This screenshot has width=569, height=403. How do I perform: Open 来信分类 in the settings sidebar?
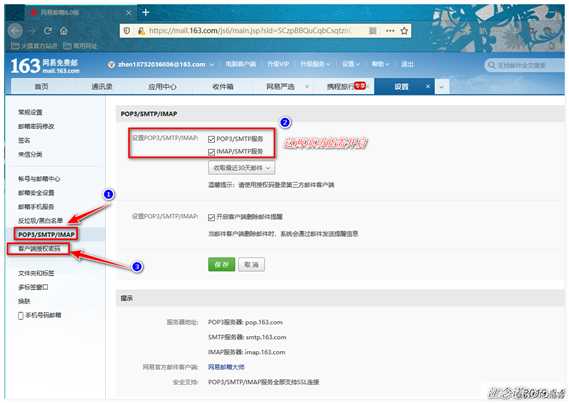tap(30, 154)
